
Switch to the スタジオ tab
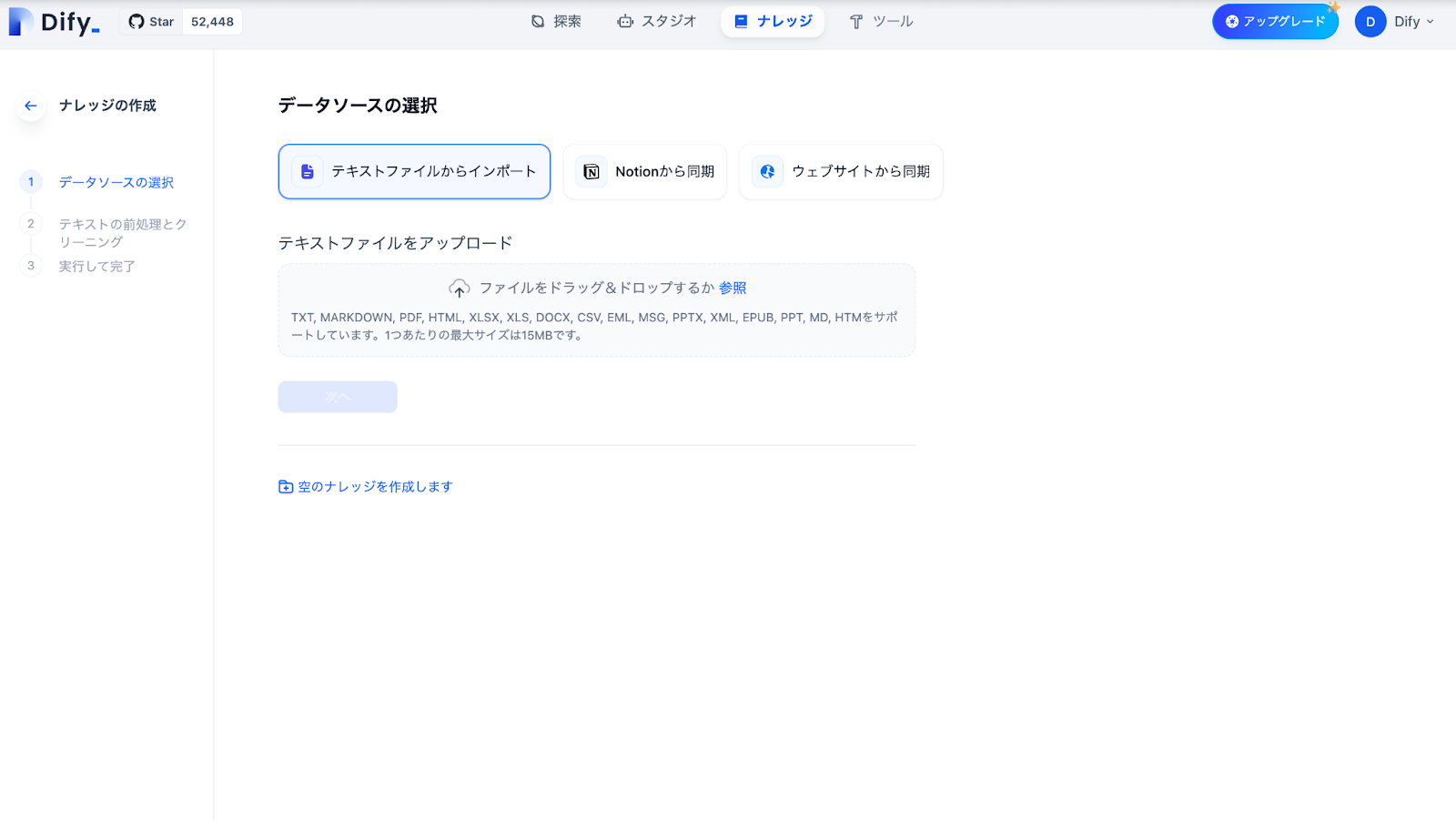click(657, 21)
